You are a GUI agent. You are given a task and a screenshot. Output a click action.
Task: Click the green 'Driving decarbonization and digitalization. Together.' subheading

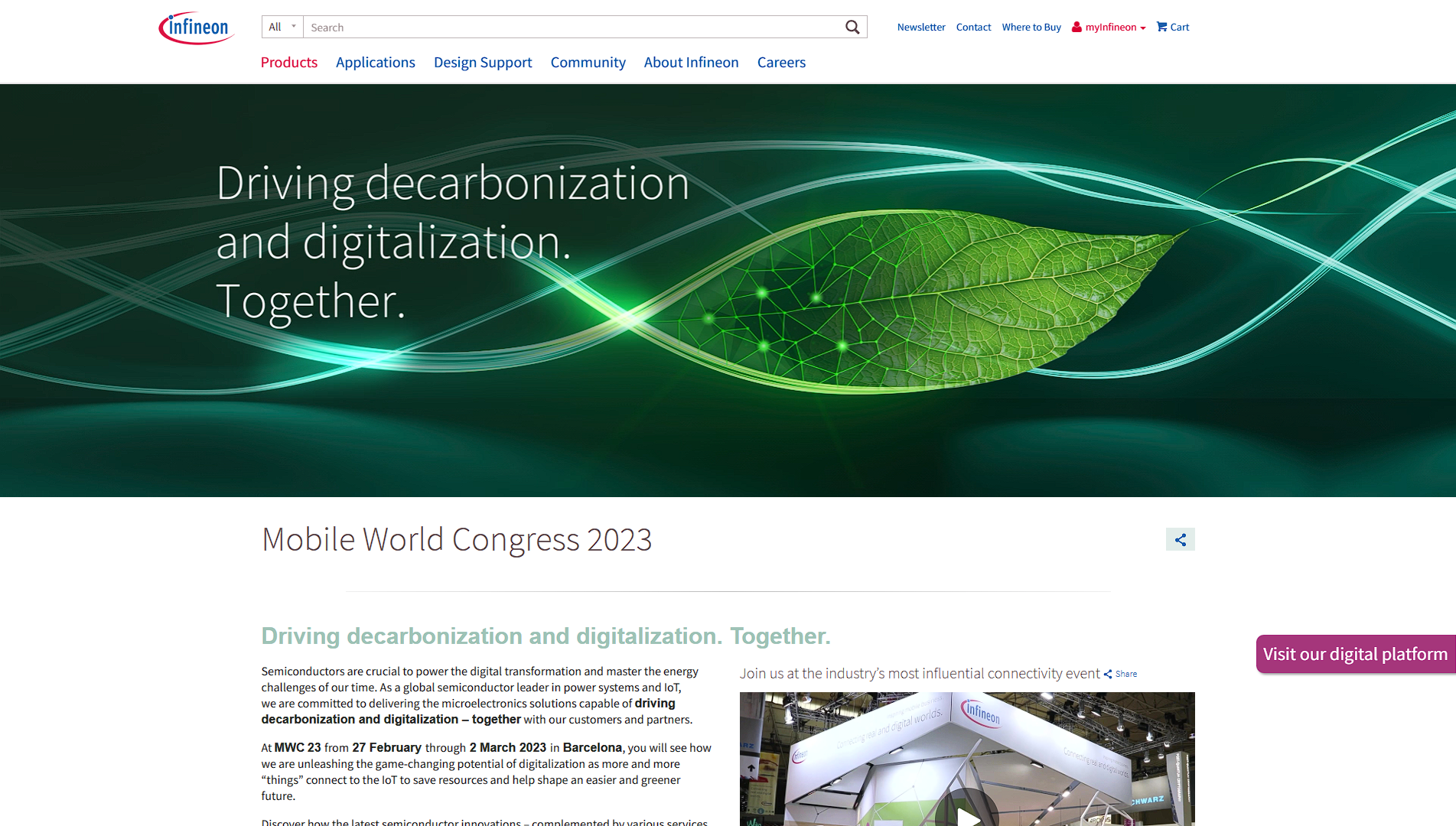tap(546, 636)
